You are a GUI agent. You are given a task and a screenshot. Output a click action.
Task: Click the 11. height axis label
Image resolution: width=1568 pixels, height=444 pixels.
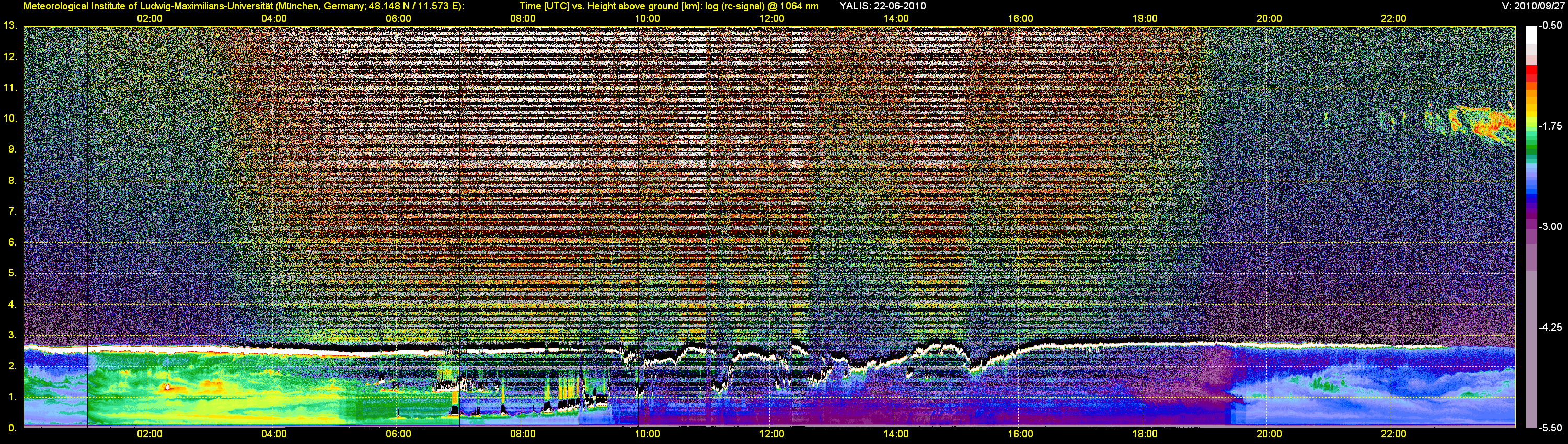click(x=10, y=88)
